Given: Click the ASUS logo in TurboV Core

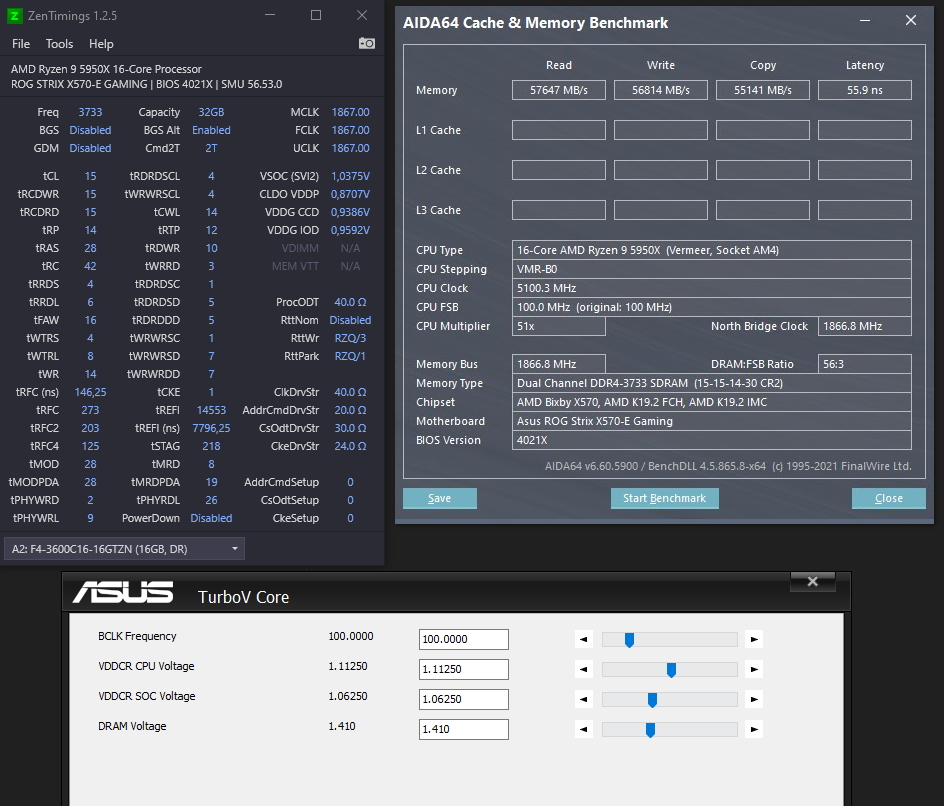Looking at the screenshot, I should click(x=123, y=592).
